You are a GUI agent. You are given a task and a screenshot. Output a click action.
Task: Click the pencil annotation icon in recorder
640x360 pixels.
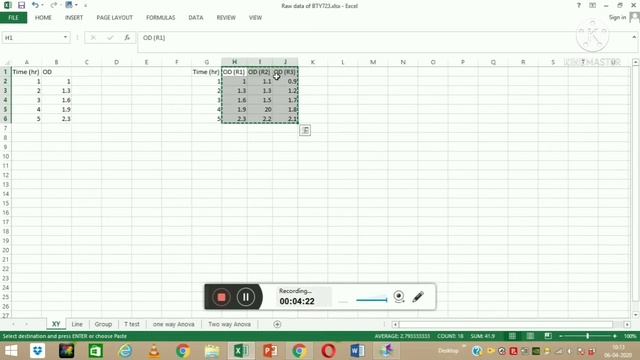418,297
